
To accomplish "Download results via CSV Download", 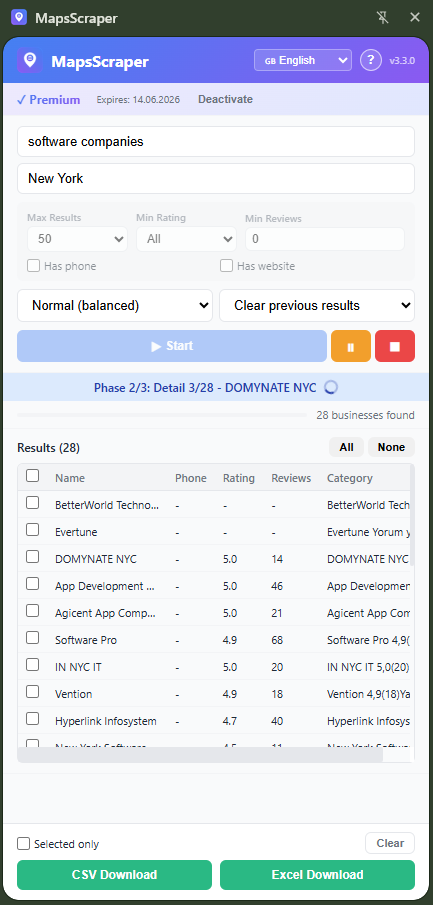I will (114, 874).
